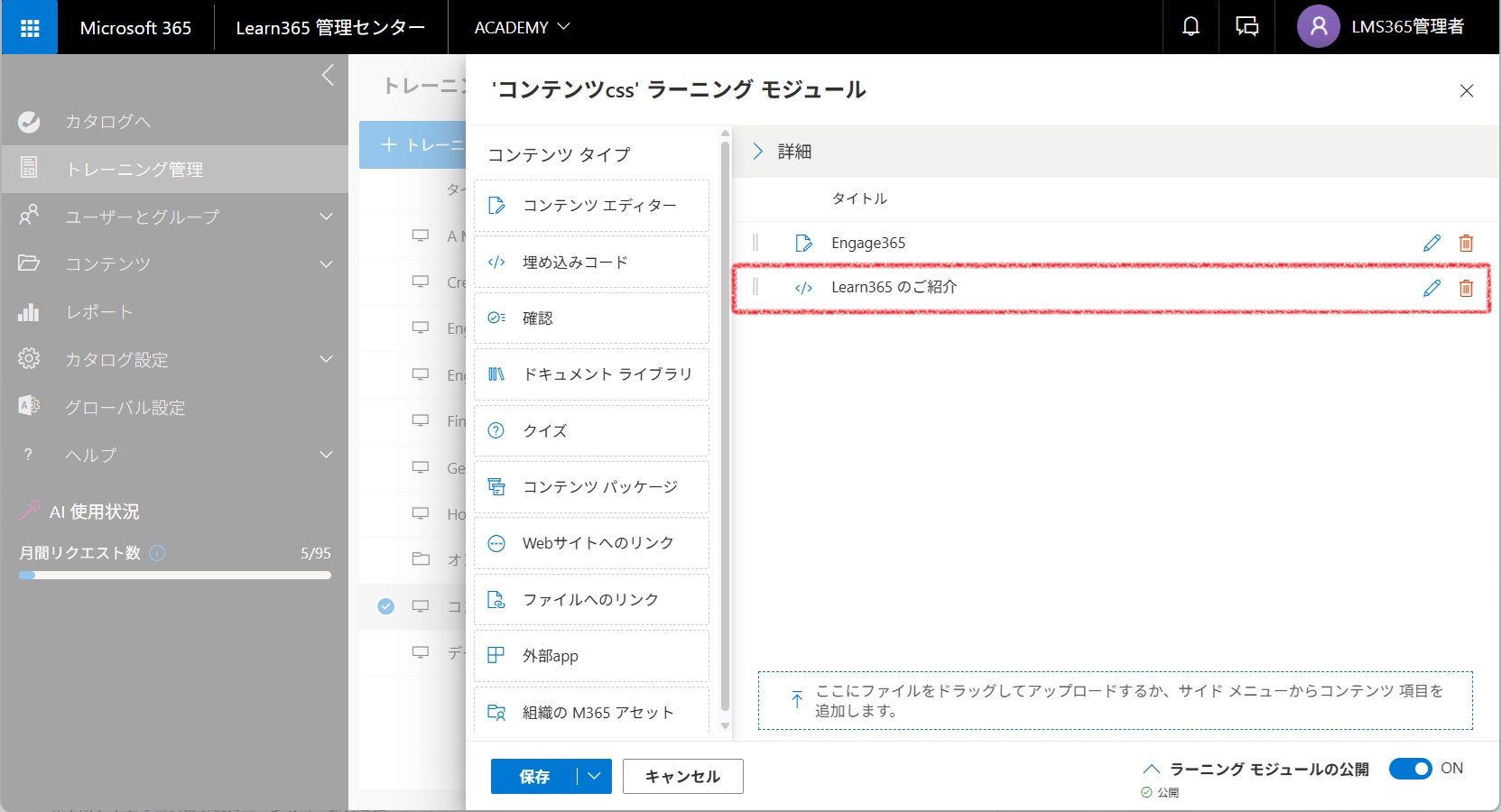Screen dimensions: 1501x812
Task: Click the AI 使用状況 wand icon
Action: 30,511
